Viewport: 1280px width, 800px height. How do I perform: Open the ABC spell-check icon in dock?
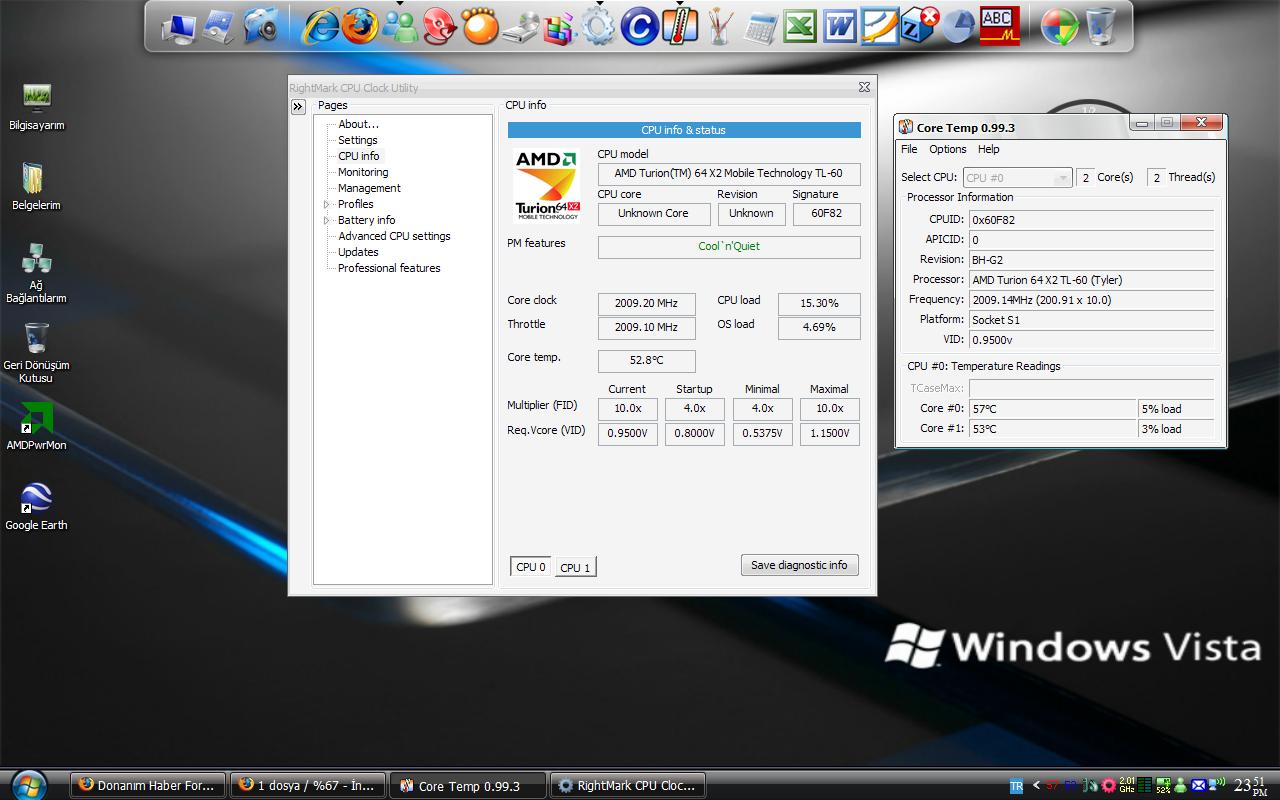click(998, 27)
